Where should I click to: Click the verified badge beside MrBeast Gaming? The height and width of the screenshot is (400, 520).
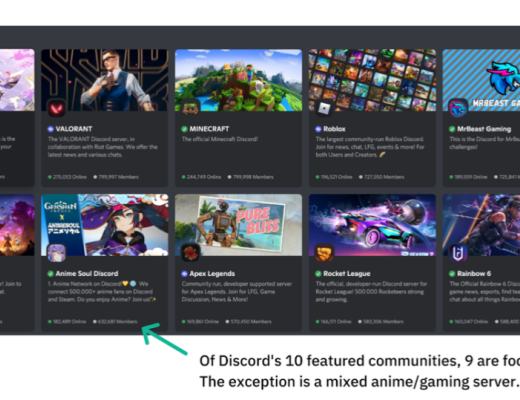[452, 129]
